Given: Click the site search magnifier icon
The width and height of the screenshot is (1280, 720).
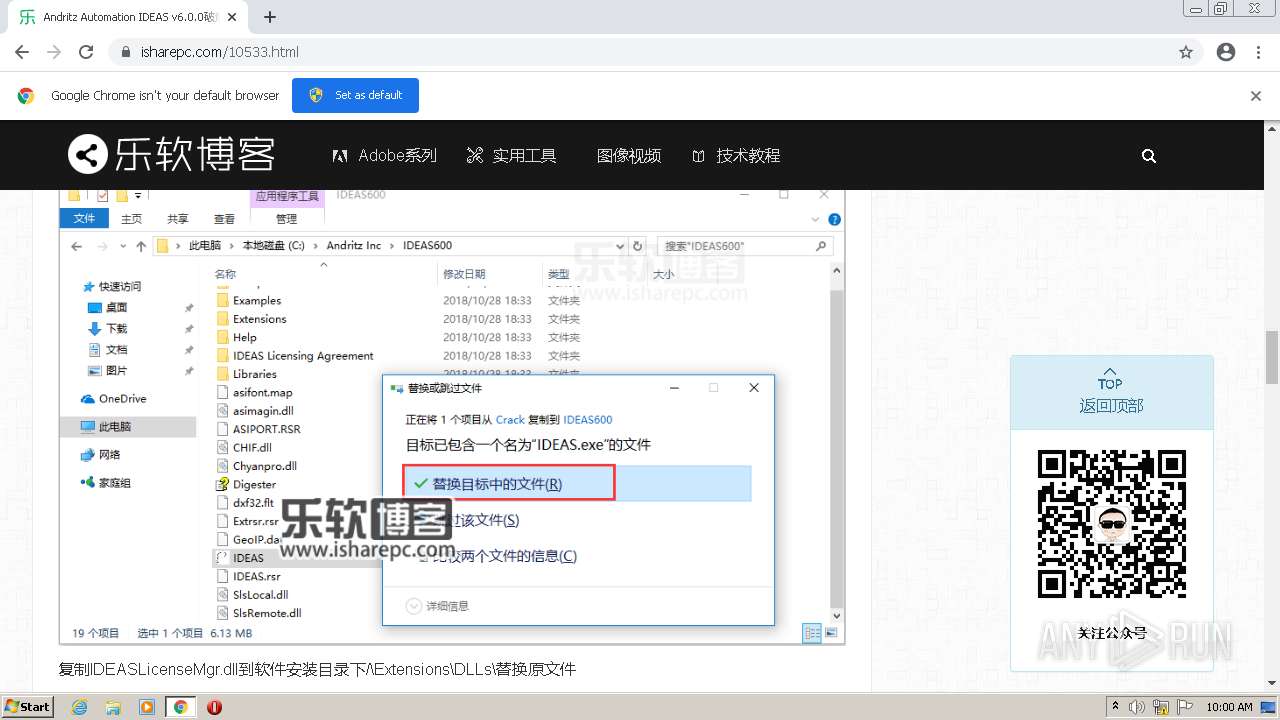Looking at the screenshot, I should (x=1149, y=156).
